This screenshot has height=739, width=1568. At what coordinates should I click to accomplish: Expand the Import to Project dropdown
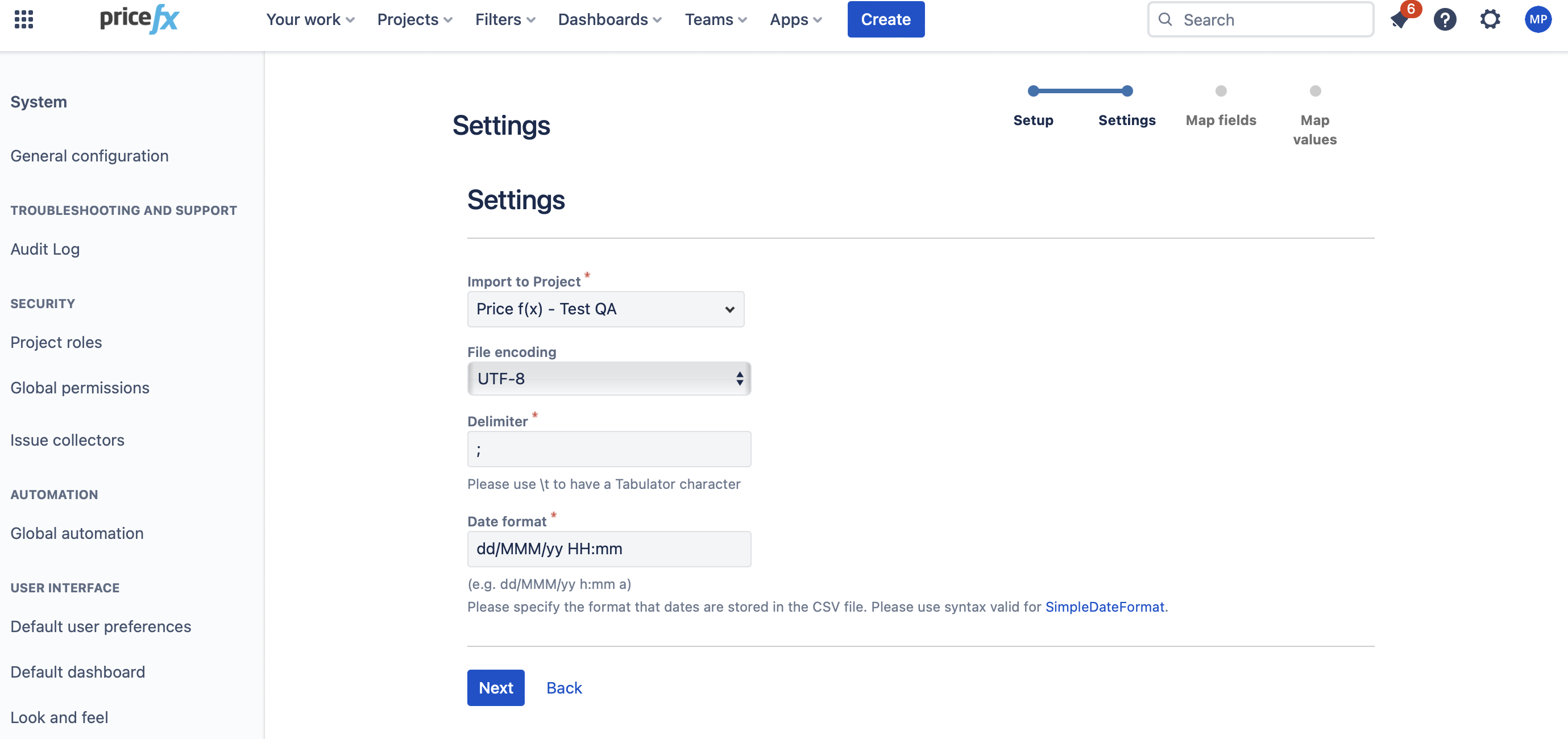605,309
